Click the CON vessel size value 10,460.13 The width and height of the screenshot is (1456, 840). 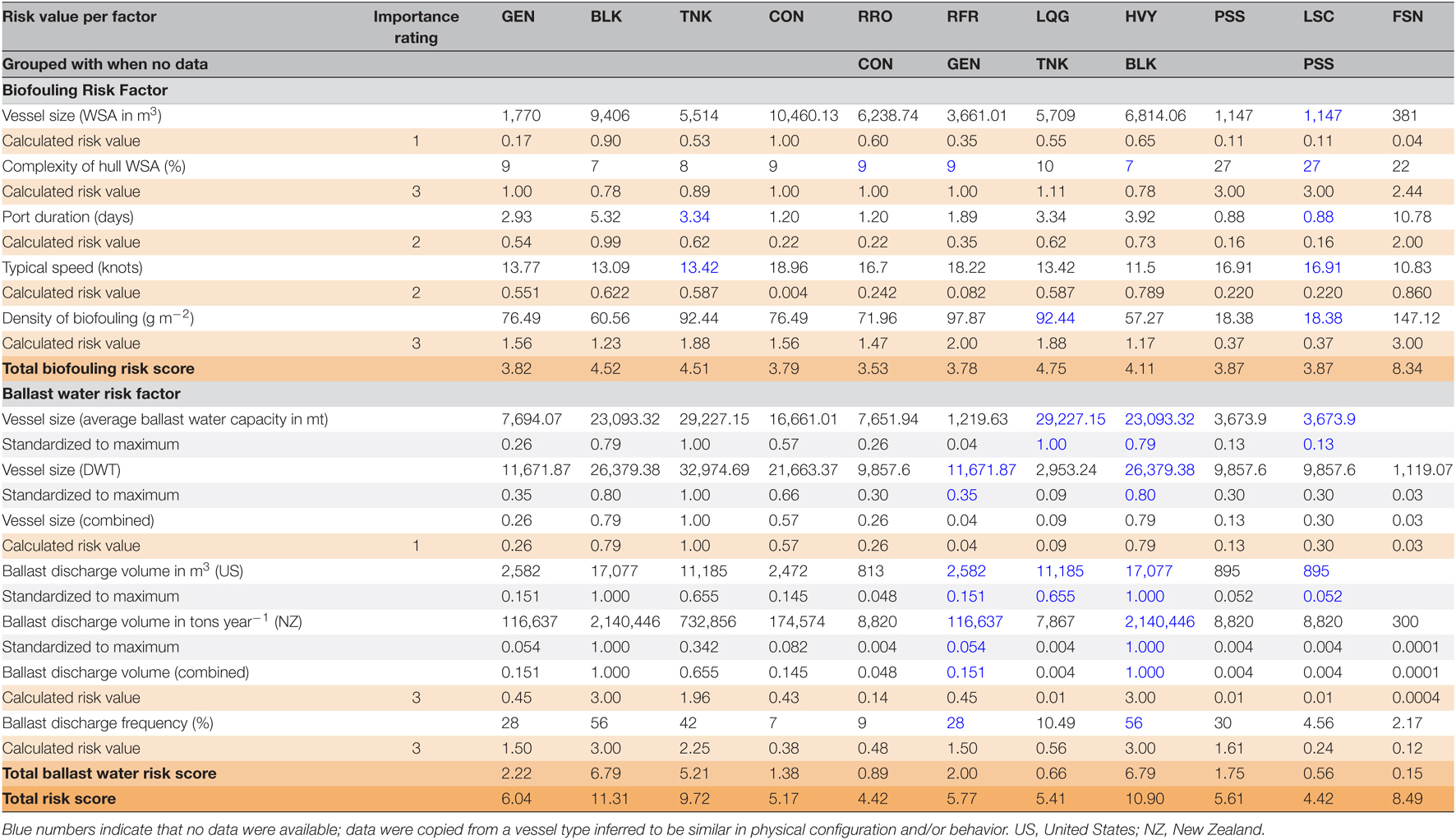click(804, 116)
